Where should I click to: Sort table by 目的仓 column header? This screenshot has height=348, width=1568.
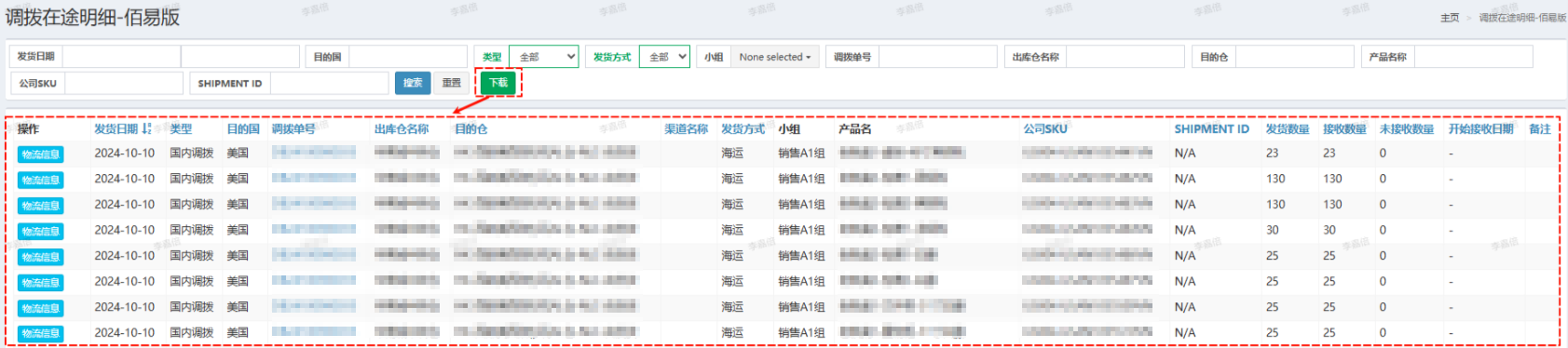pyautogui.click(x=471, y=129)
